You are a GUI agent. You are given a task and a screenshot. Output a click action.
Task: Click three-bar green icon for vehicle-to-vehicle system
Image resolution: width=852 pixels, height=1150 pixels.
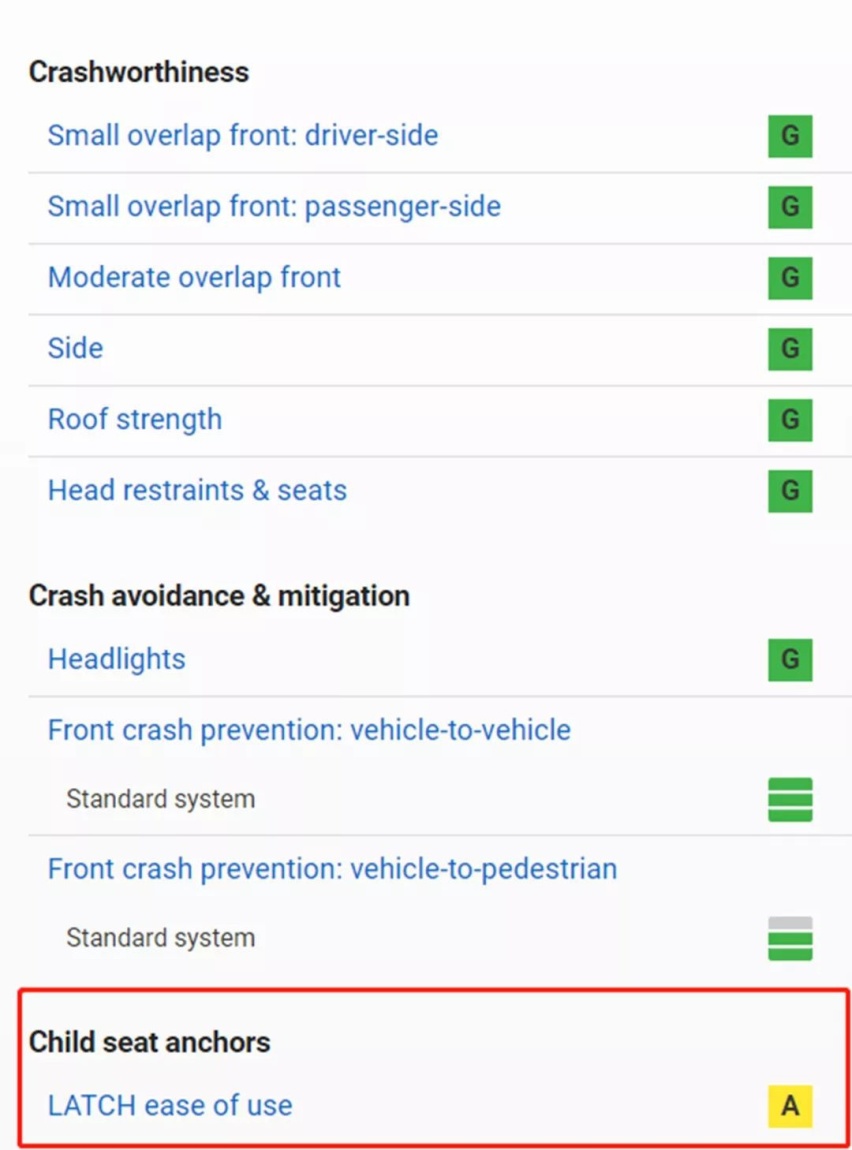click(x=790, y=799)
